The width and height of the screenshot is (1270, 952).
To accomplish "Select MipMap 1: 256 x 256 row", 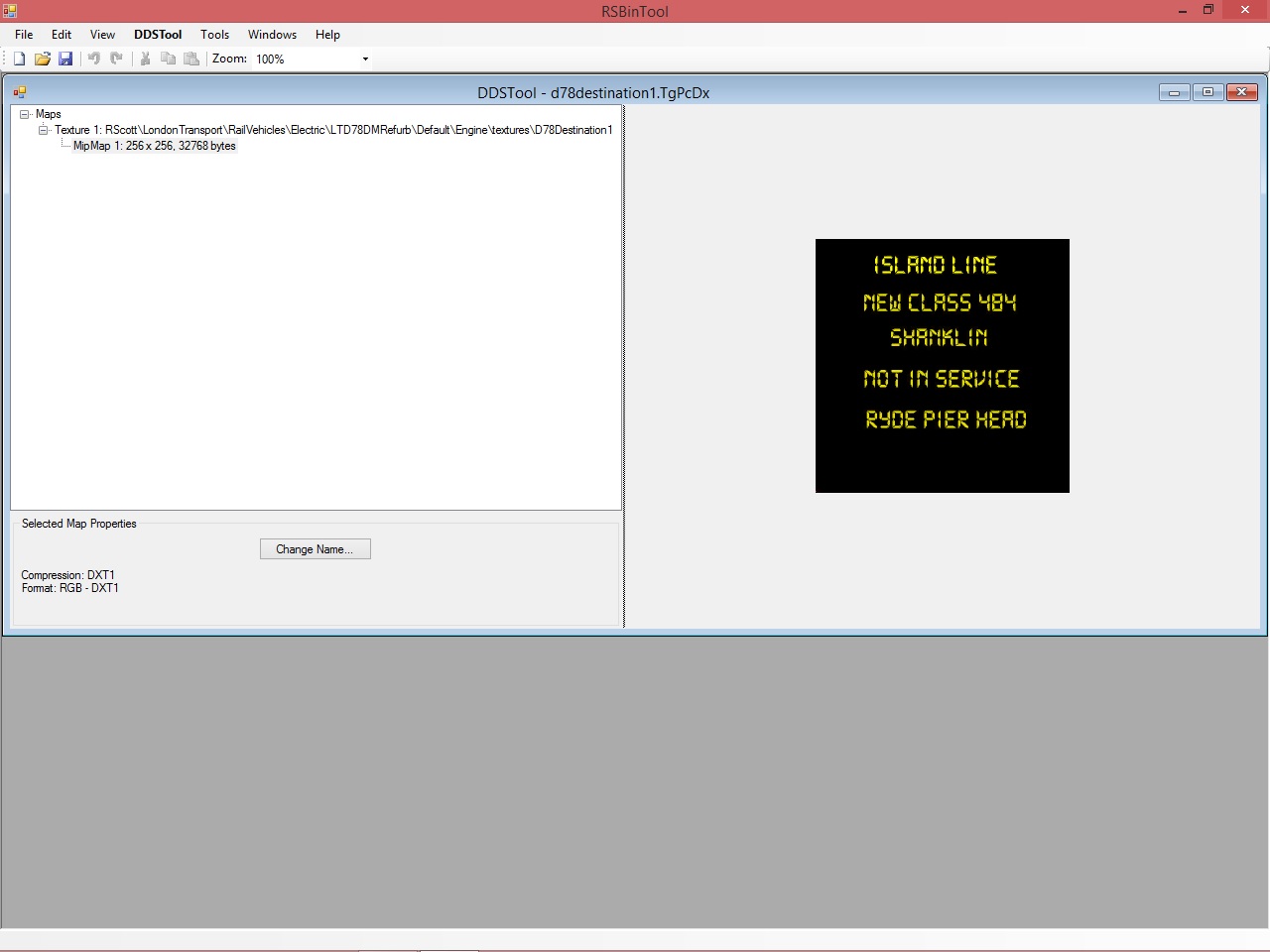I will (x=155, y=146).
